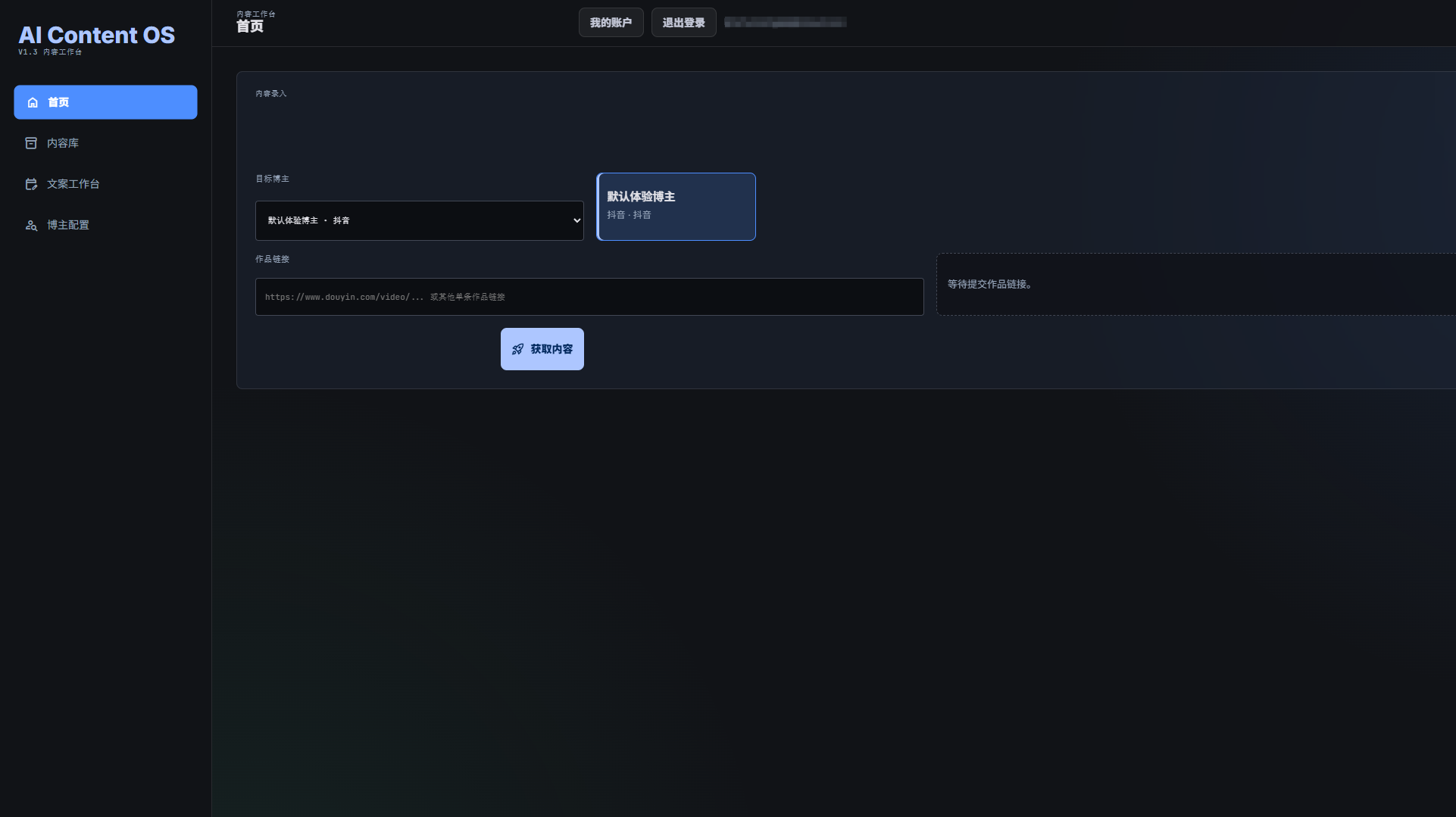
Task: Click the 文案工作台 calendar-edit icon
Action: point(31,184)
